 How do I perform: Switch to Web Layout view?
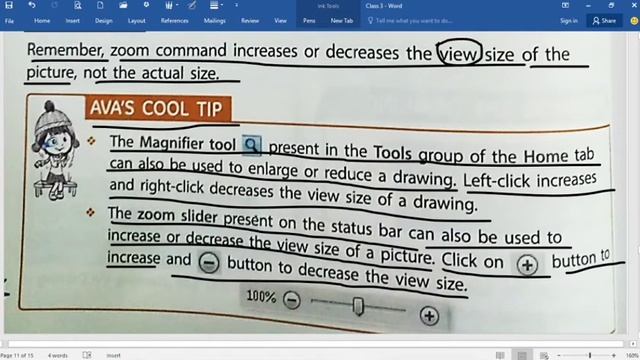pyautogui.click(x=544, y=356)
